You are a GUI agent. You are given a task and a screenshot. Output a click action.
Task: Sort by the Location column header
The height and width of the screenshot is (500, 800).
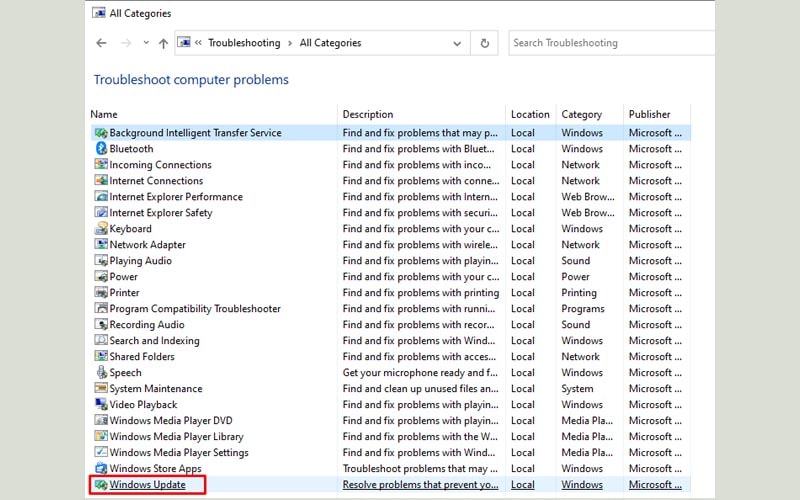click(x=530, y=114)
